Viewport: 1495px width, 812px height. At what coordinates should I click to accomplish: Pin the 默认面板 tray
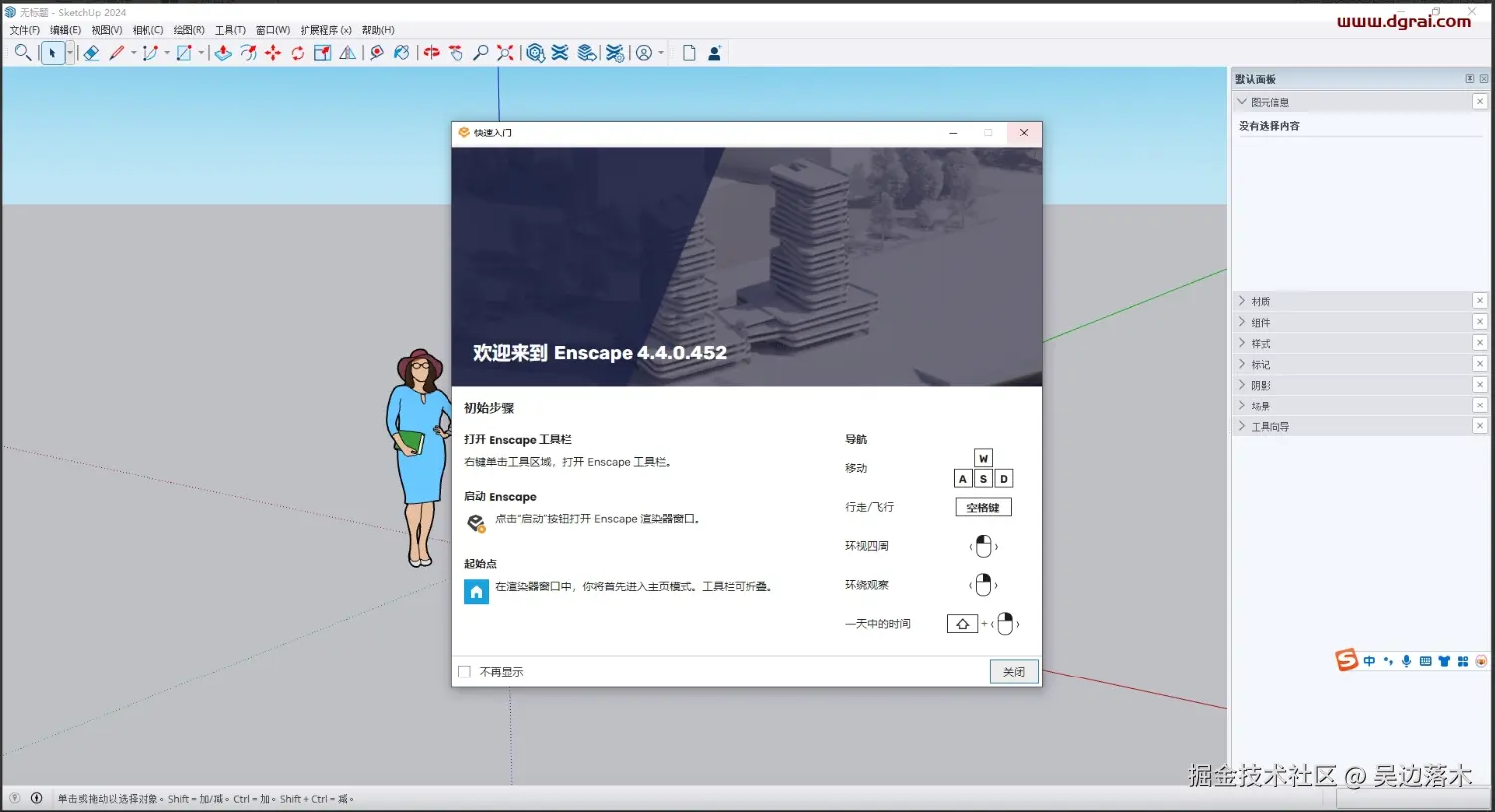click(x=1469, y=79)
